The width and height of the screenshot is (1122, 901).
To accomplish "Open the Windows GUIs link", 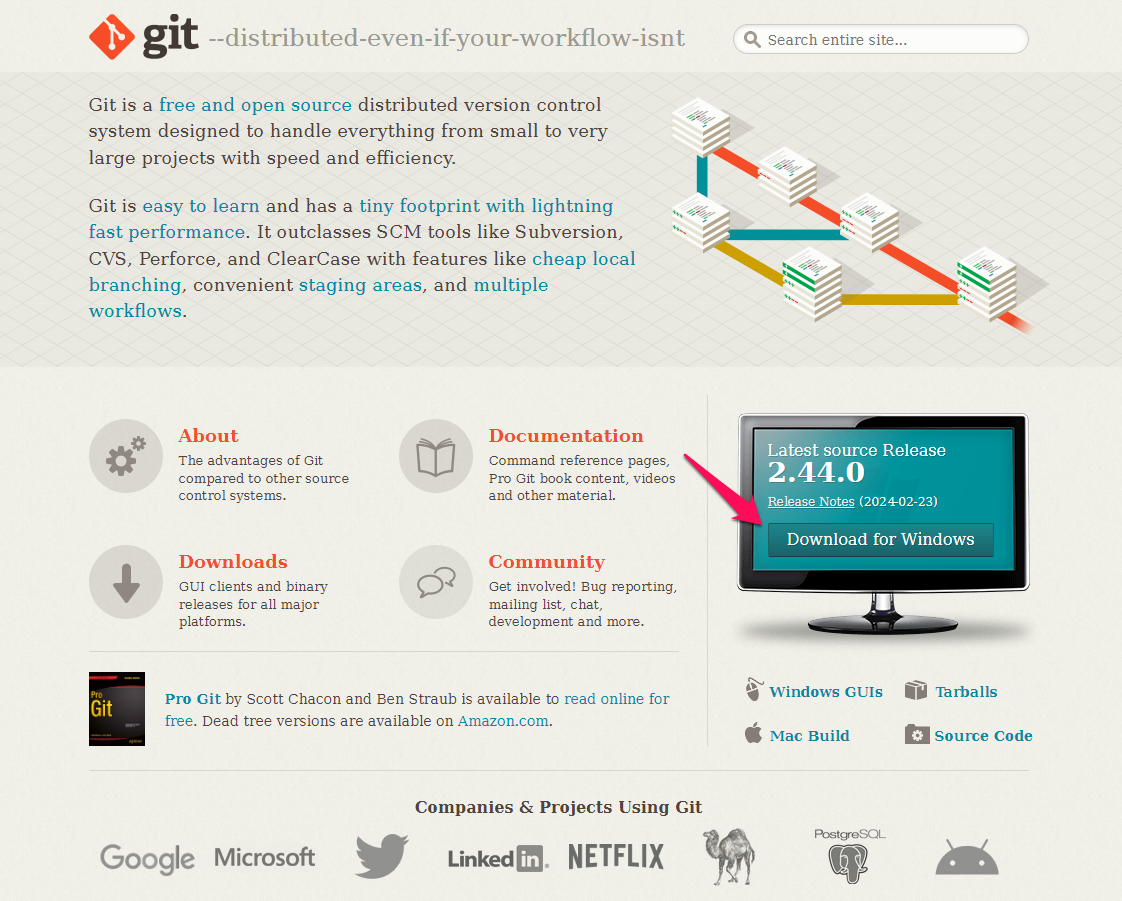I will pyautogui.click(x=826, y=692).
